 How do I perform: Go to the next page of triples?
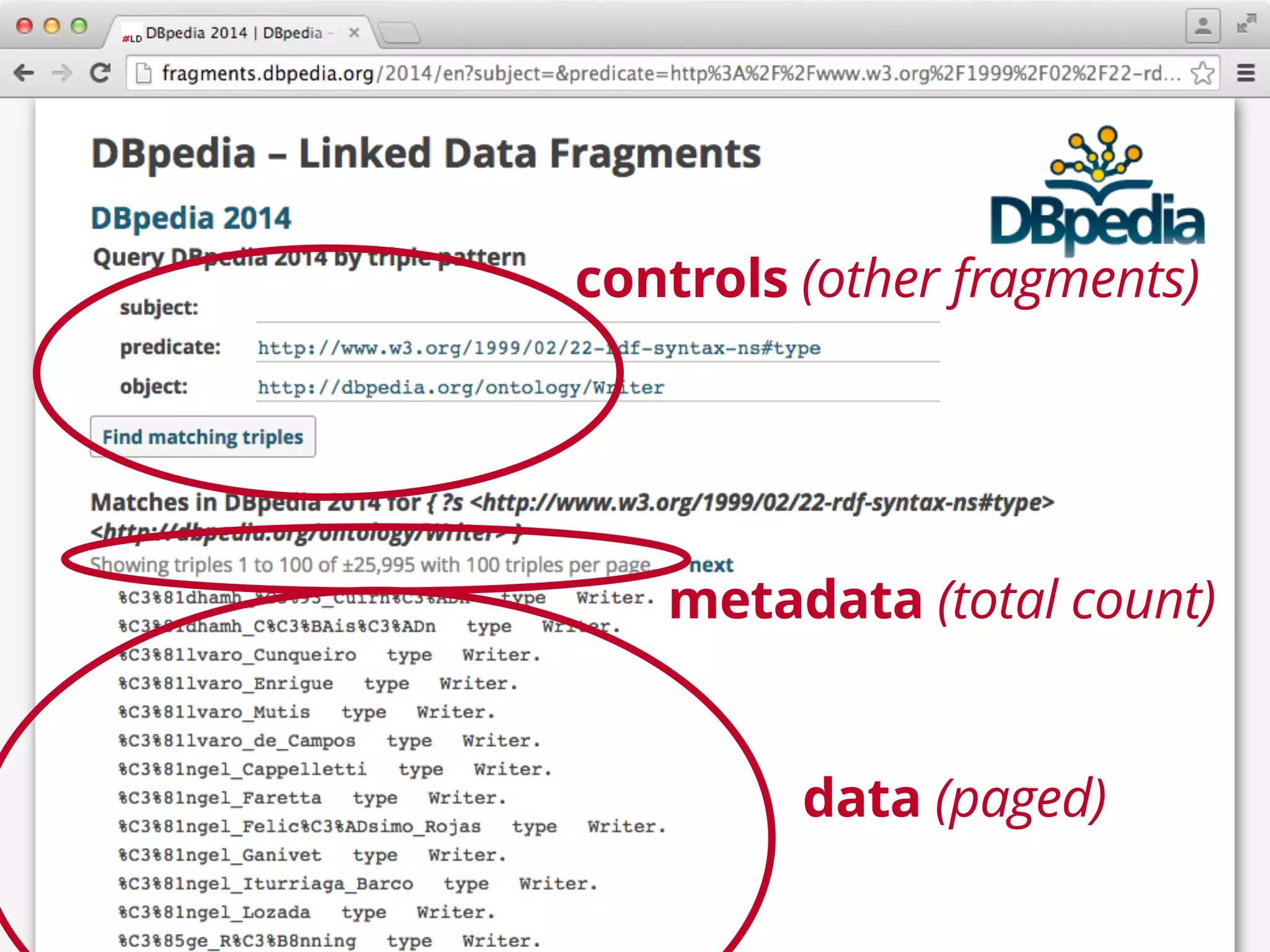711,565
